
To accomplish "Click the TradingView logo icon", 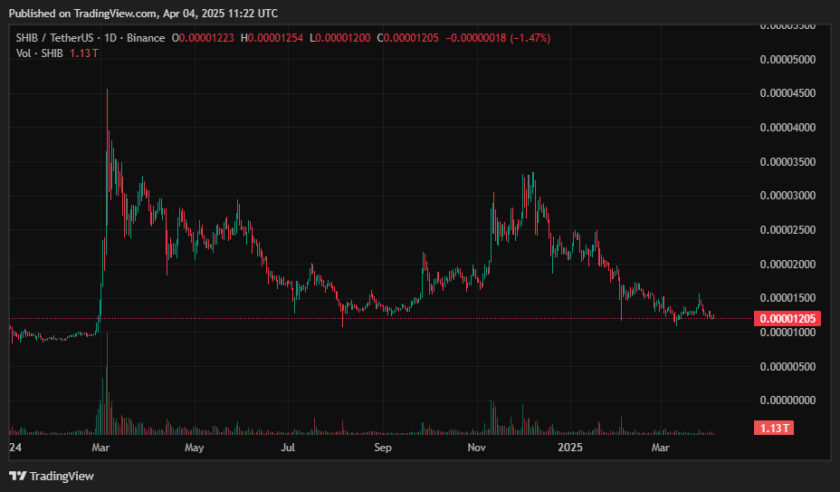I will pyautogui.click(x=17, y=476).
